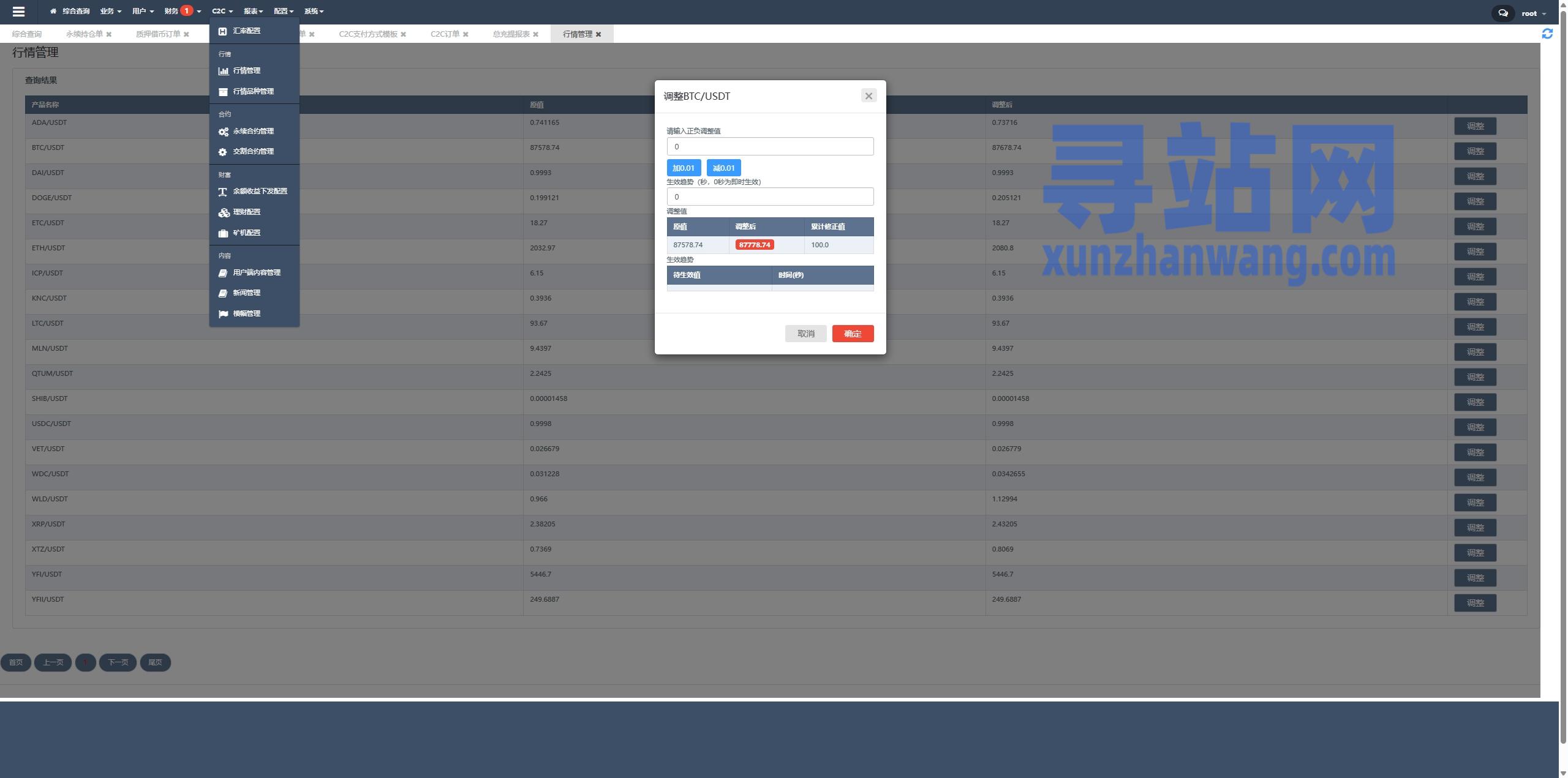Switch to the 综合查询 tab
The height and width of the screenshot is (778, 1568).
(27, 34)
